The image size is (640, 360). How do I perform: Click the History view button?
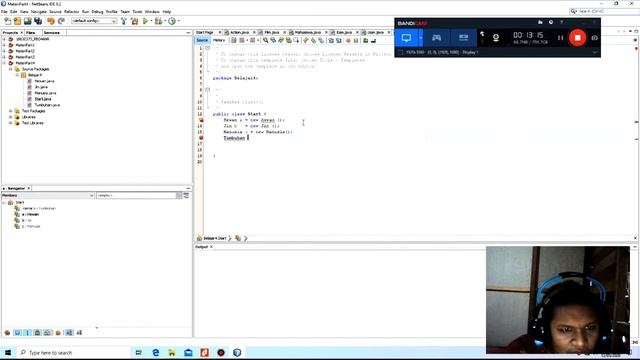(x=219, y=40)
